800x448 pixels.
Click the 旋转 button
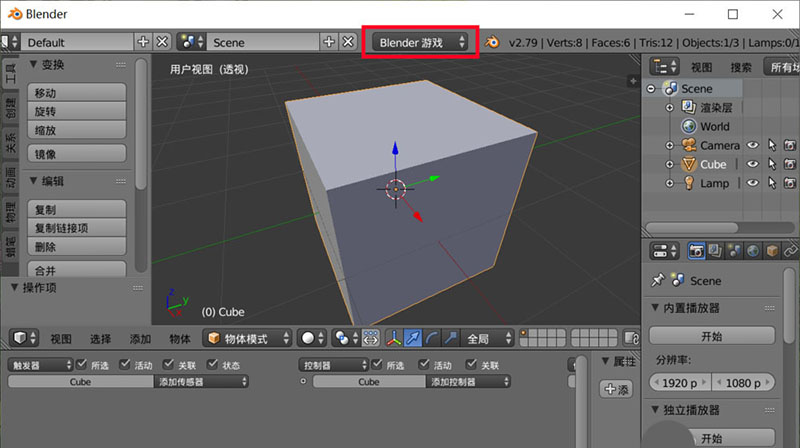pos(77,111)
